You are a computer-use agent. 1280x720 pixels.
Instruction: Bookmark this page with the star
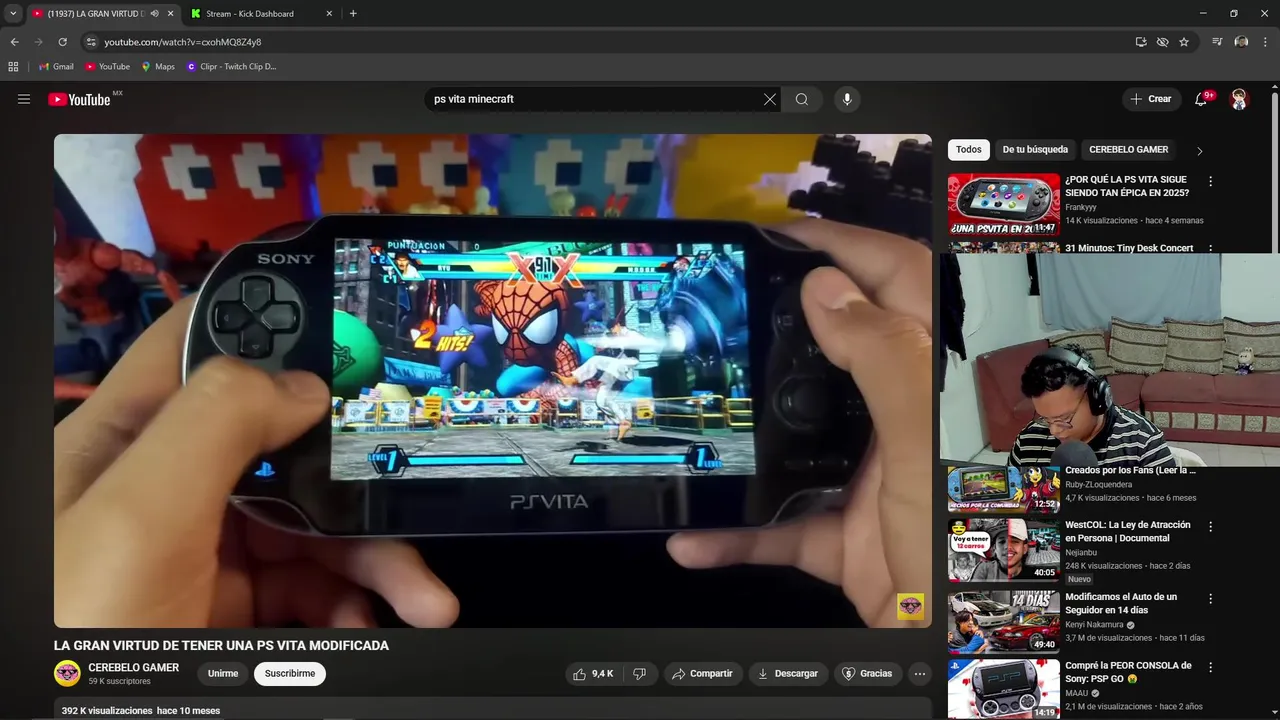point(1184,42)
